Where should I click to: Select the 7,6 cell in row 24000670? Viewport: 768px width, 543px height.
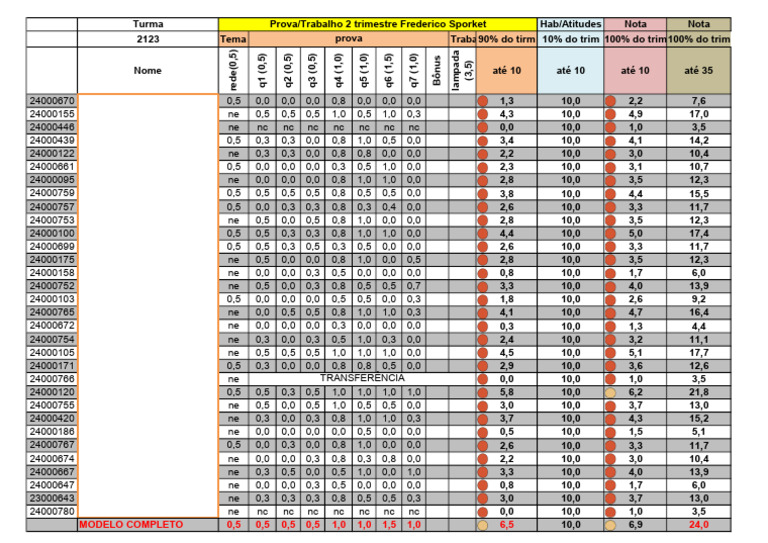coord(698,101)
